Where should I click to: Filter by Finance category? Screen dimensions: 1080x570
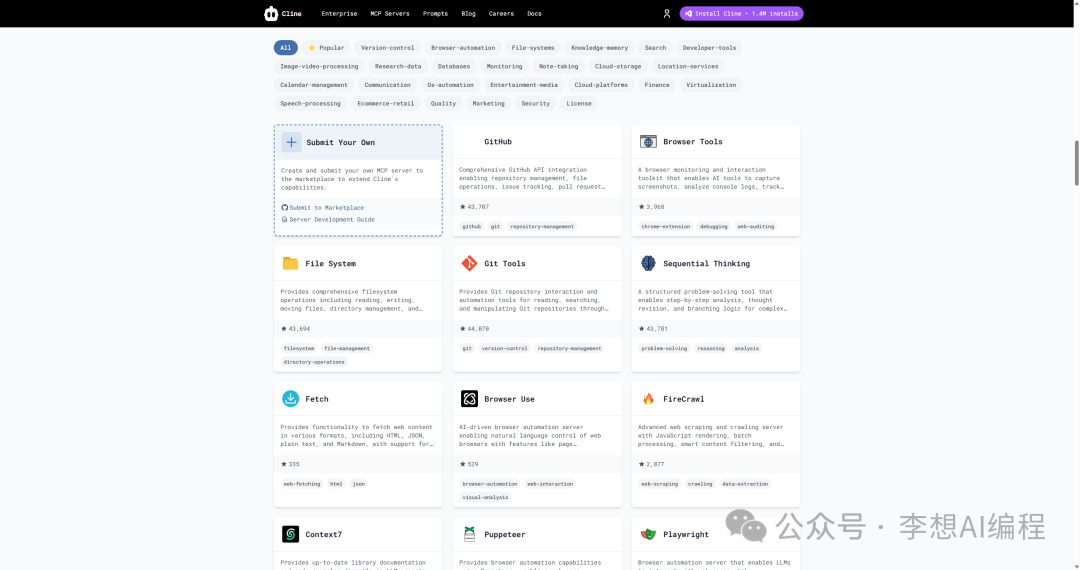pyautogui.click(x=657, y=85)
